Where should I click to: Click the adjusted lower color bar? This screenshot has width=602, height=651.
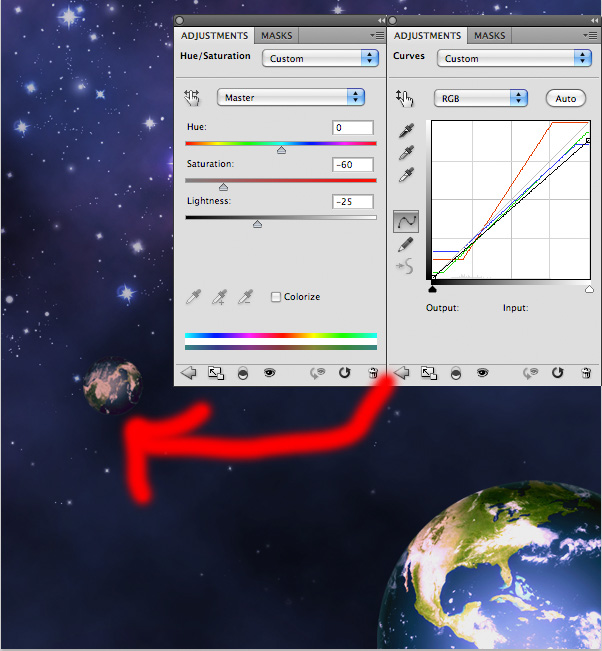pyautogui.click(x=281, y=347)
